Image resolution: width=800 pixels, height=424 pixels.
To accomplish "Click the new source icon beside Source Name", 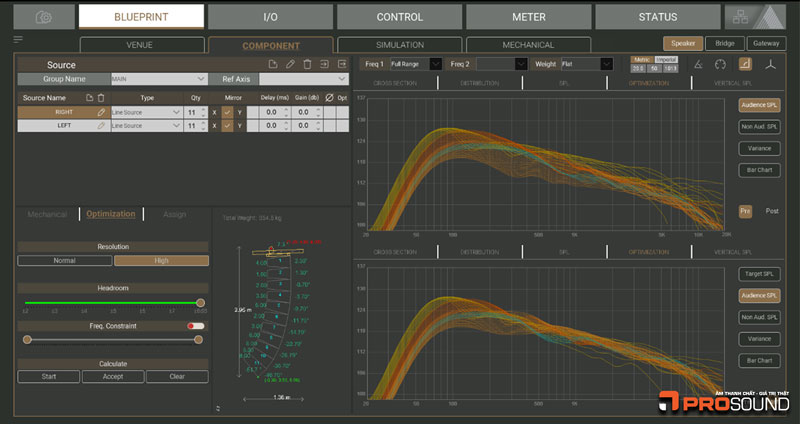I will (x=89, y=98).
